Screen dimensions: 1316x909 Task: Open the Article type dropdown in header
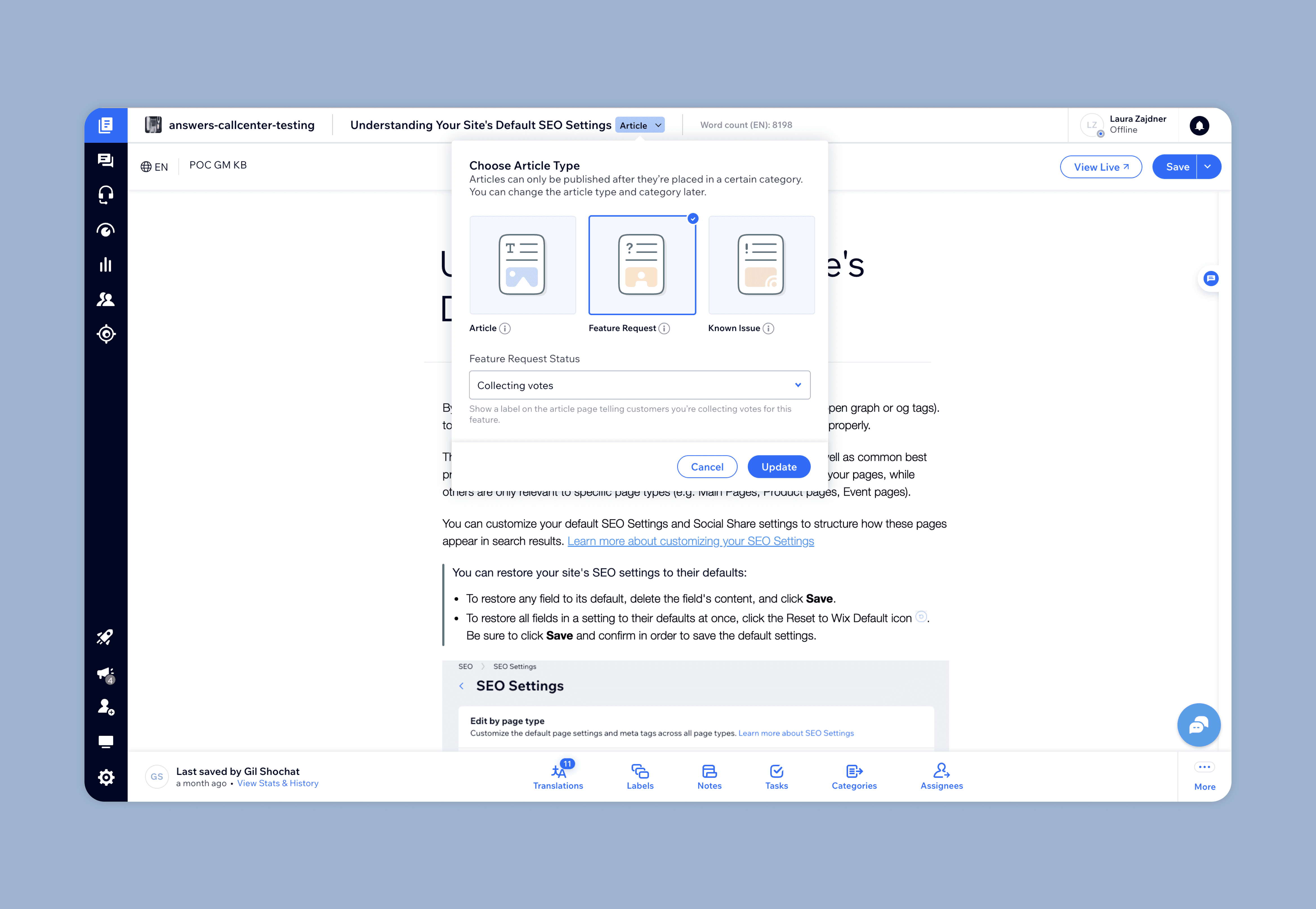pyautogui.click(x=640, y=125)
